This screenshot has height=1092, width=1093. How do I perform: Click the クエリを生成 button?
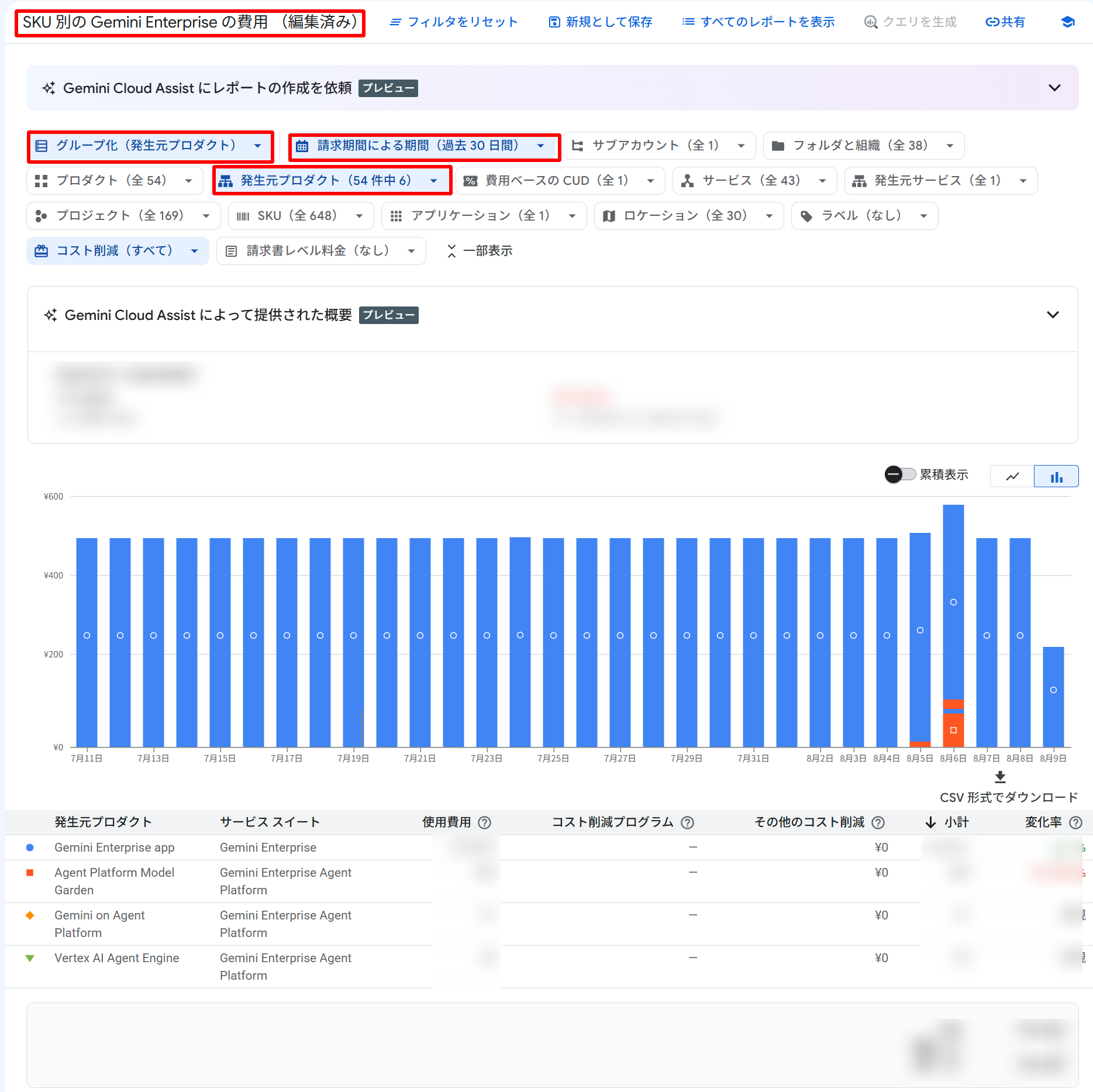coord(911,22)
